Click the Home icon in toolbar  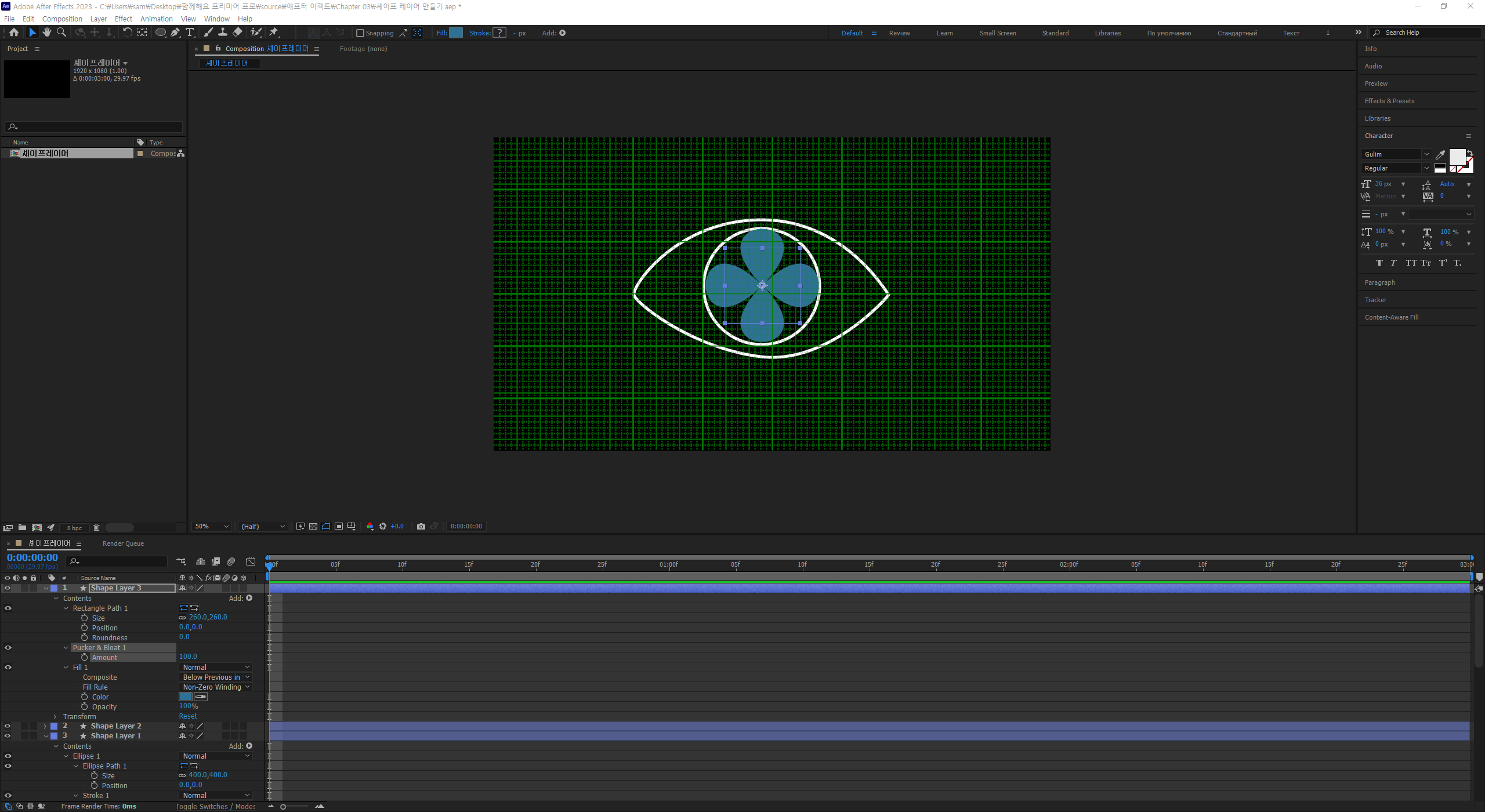(14, 32)
